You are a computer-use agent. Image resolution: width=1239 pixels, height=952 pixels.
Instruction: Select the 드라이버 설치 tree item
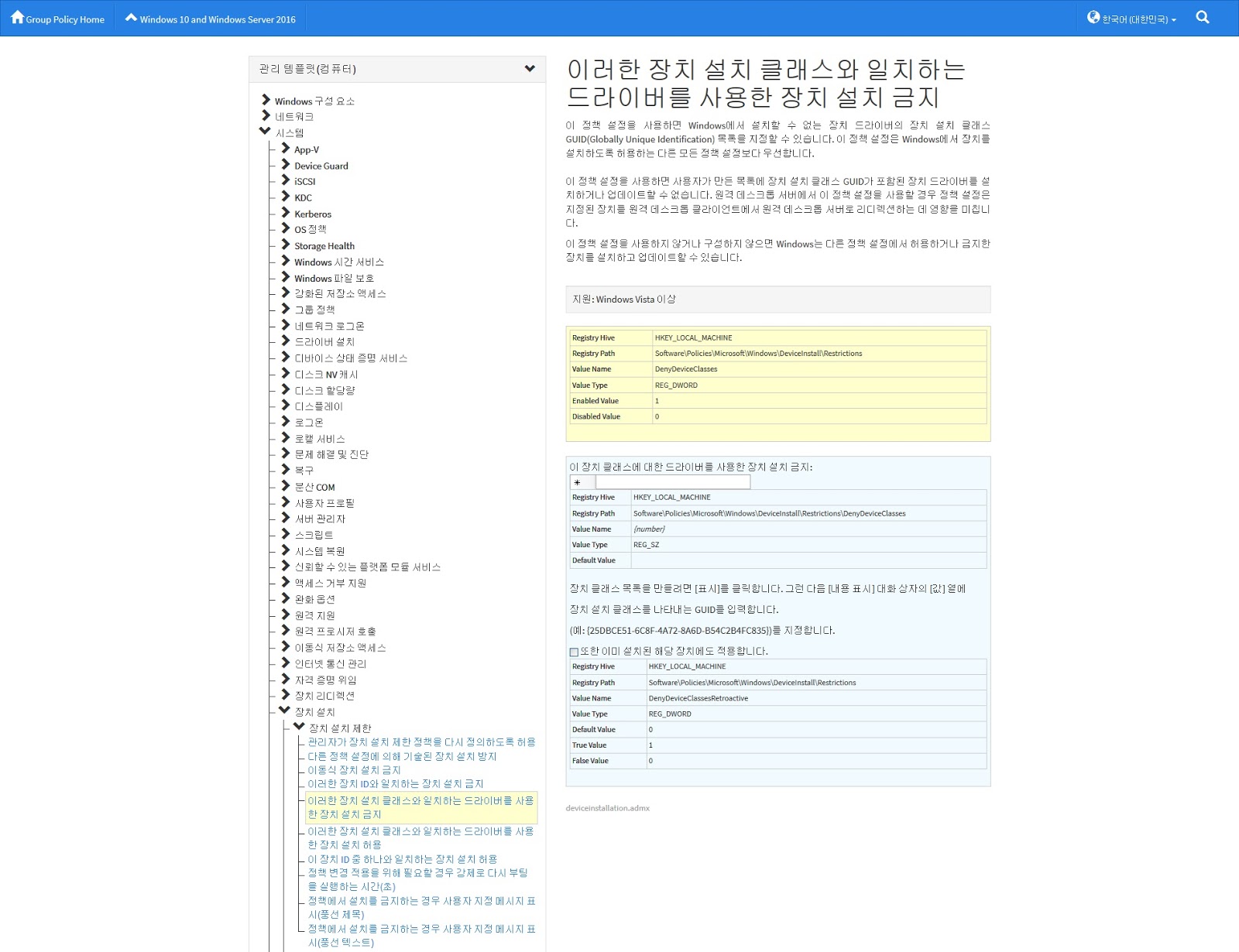pos(324,341)
